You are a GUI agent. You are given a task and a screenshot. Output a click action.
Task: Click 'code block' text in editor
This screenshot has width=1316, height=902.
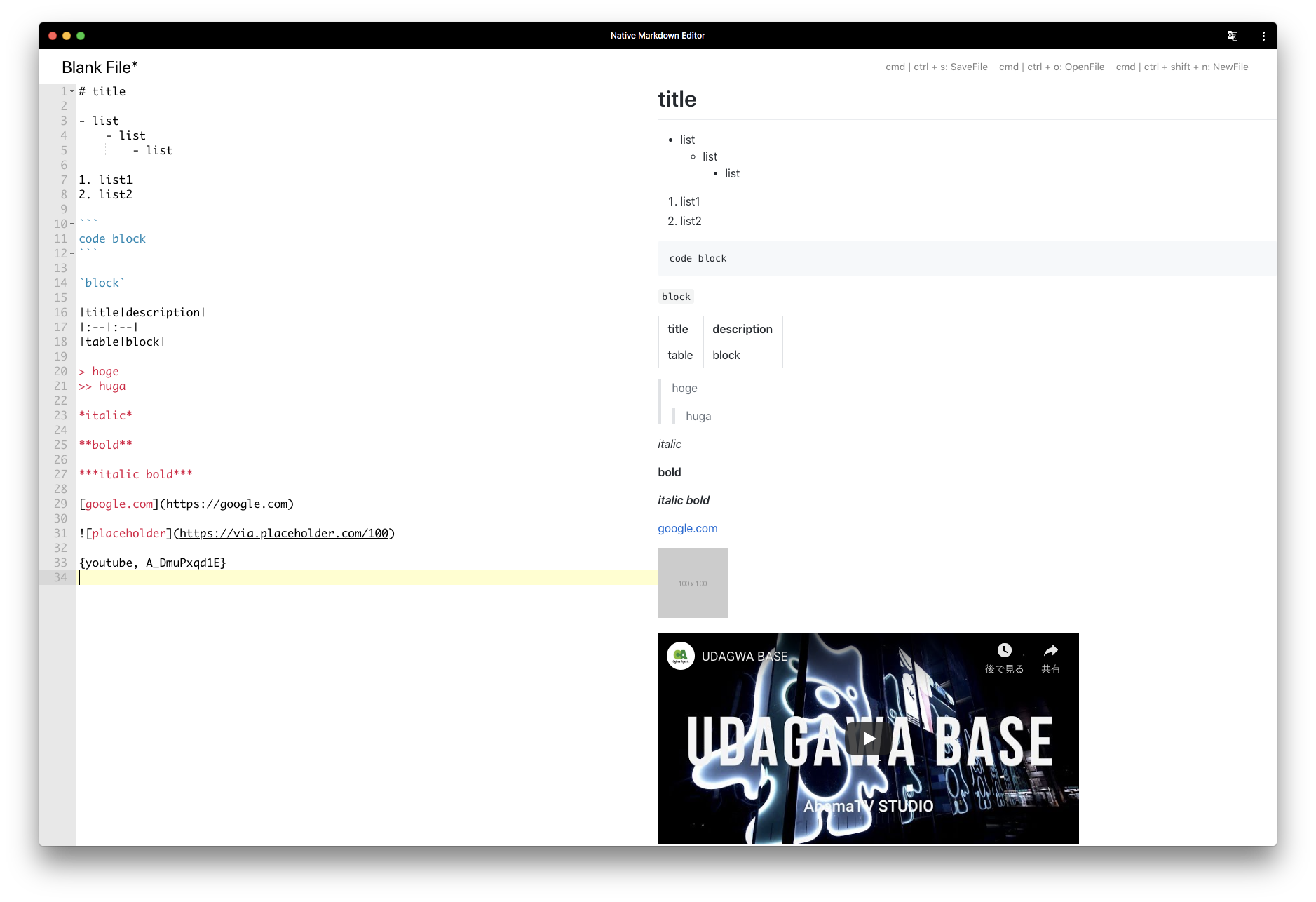(x=112, y=238)
